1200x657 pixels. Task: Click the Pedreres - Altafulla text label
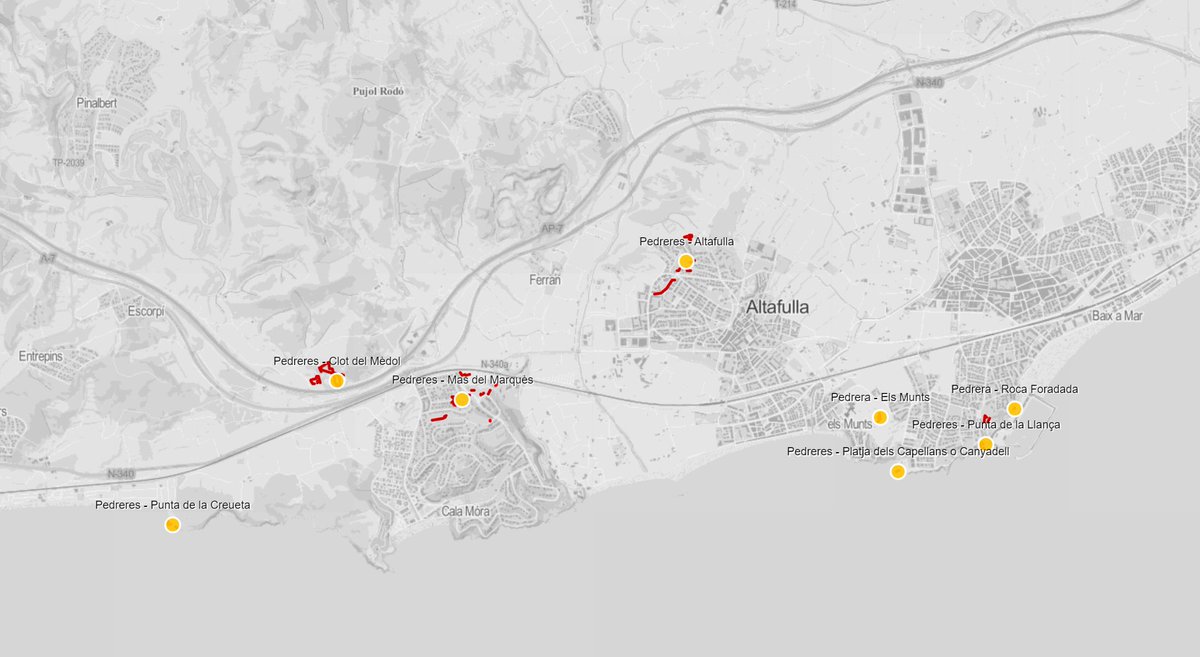point(687,242)
